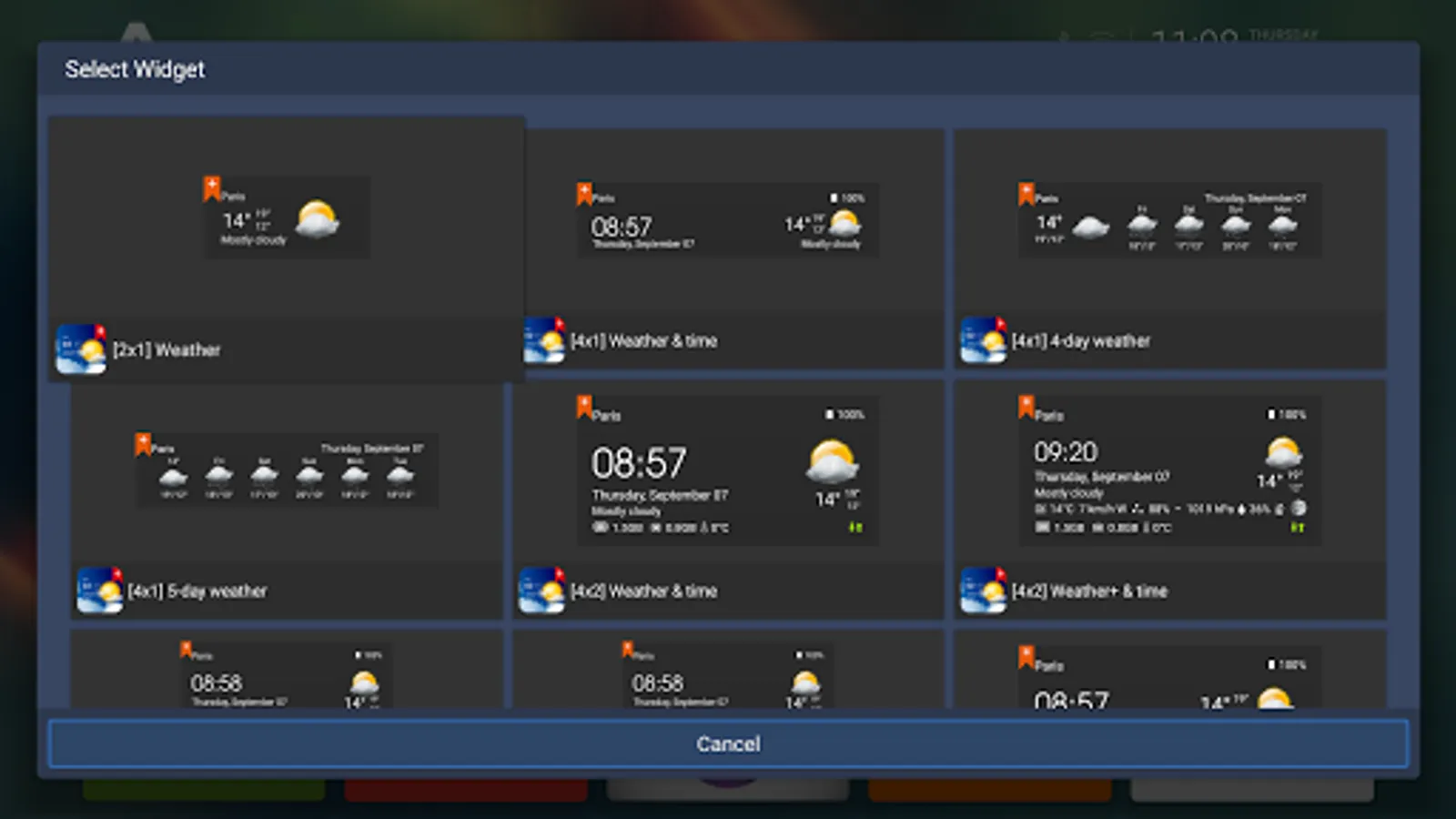Click the Cancel button
1456x819 pixels.
(x=728, y=743)
